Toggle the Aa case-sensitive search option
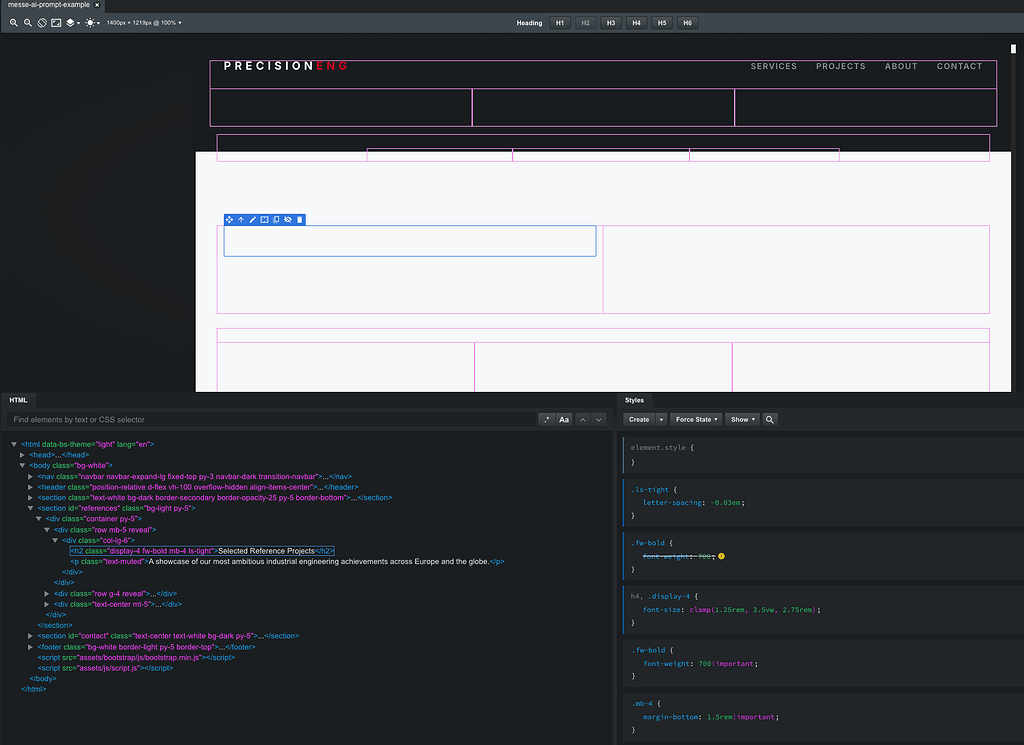This screenshot has width=1024, height=745. click(564, 420)
